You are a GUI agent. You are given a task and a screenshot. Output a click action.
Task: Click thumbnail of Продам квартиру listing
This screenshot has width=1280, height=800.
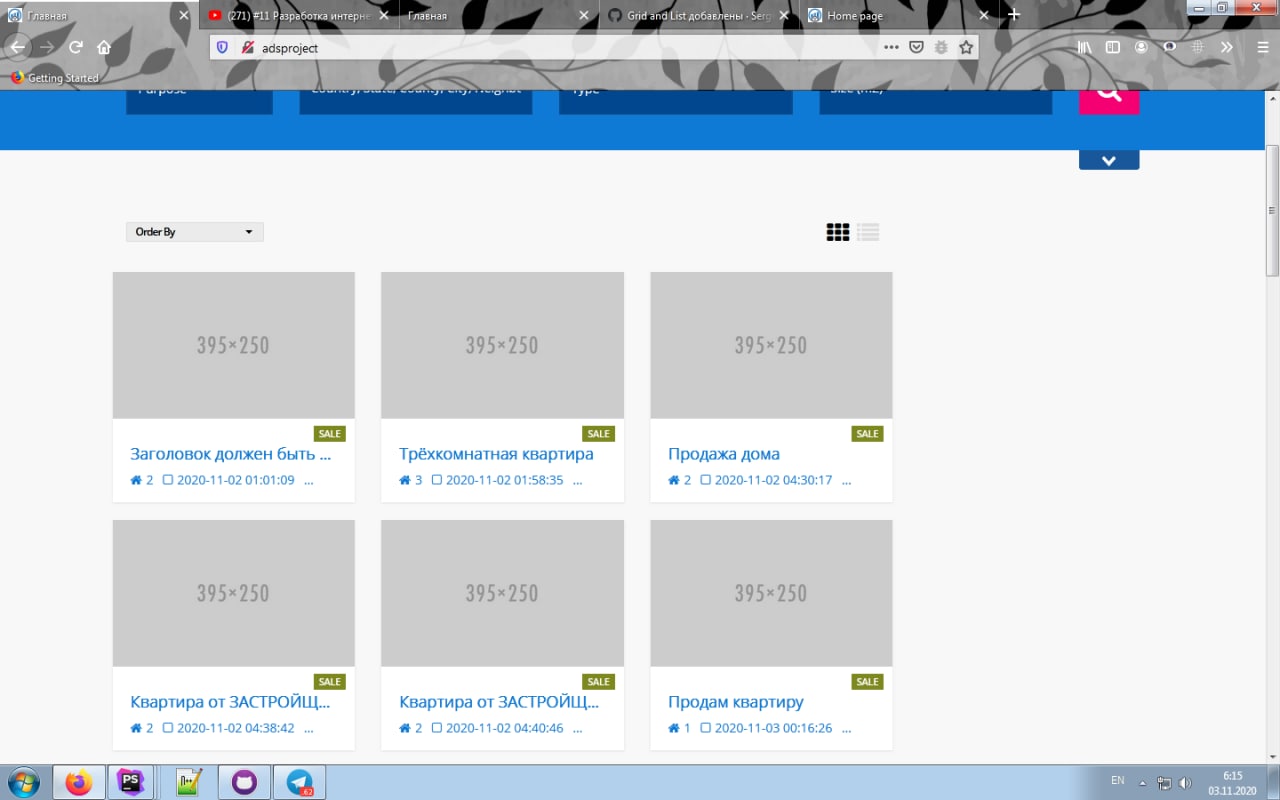(x=771, y=593)
